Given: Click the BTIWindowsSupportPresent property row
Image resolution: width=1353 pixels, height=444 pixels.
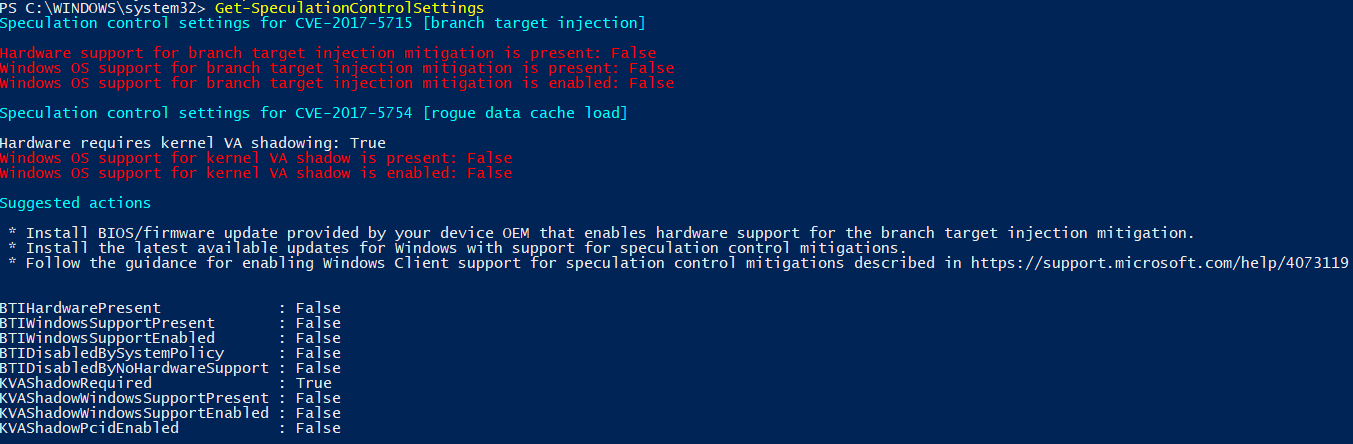Looking at the screenshot, I should 170,323.
